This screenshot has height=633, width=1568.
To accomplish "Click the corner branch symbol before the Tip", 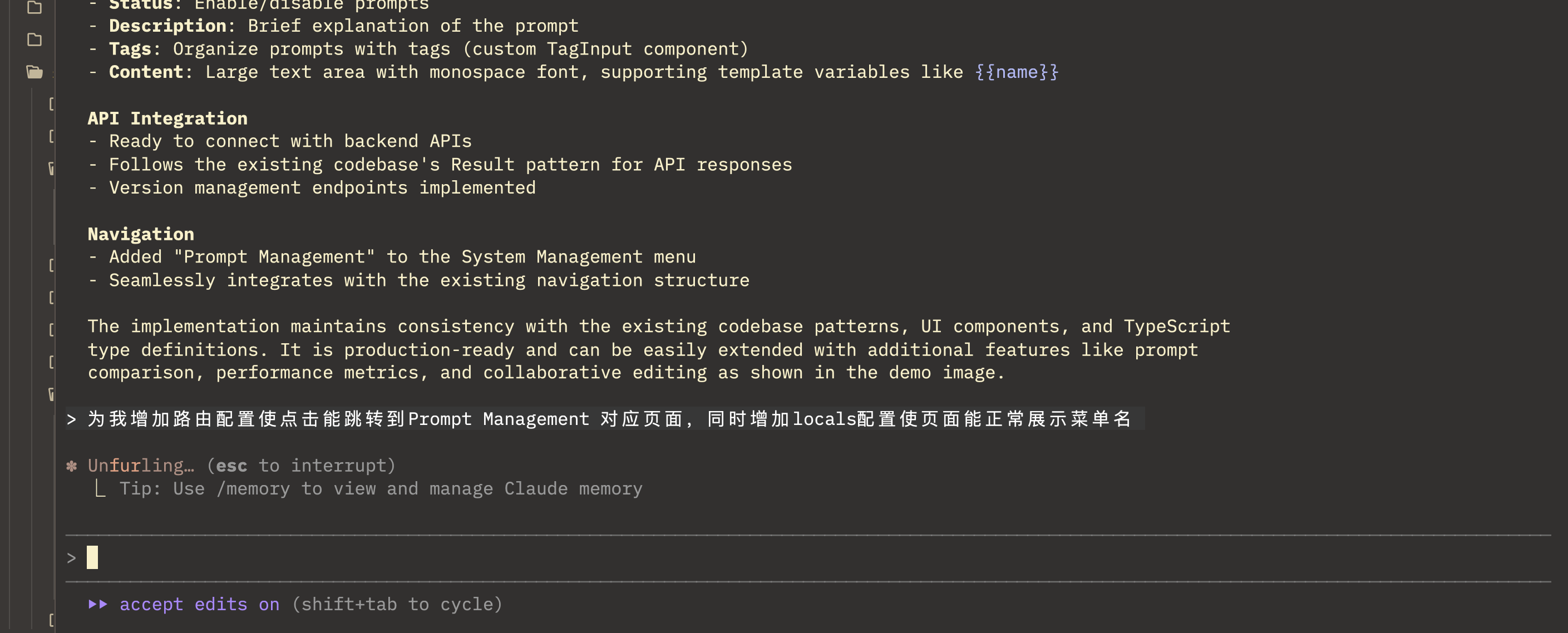I will pyautogui.click(x=101, y=489).
